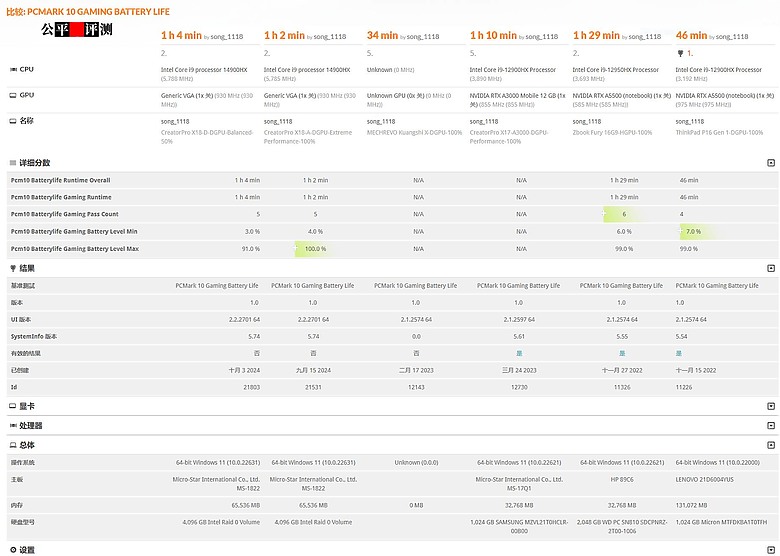This screenshot has height=556, width=780.
Task: Click the star icon in highlighted pass count 6
Action: click(603, 213)
